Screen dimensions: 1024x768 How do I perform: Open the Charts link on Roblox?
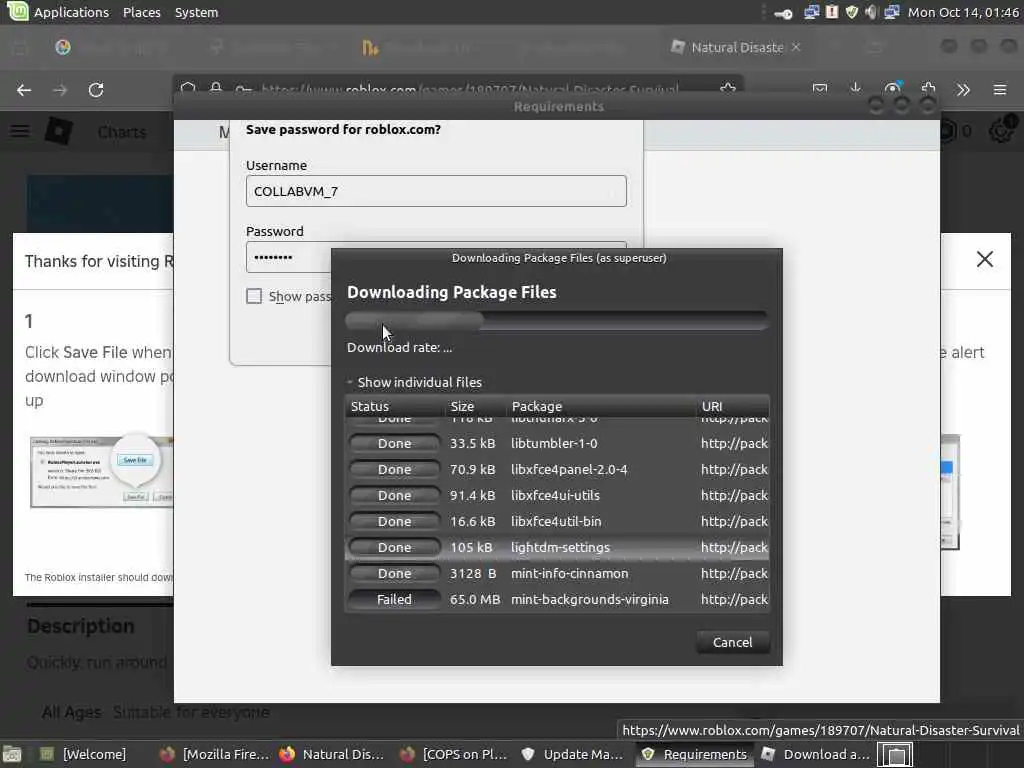coord(122,132)
